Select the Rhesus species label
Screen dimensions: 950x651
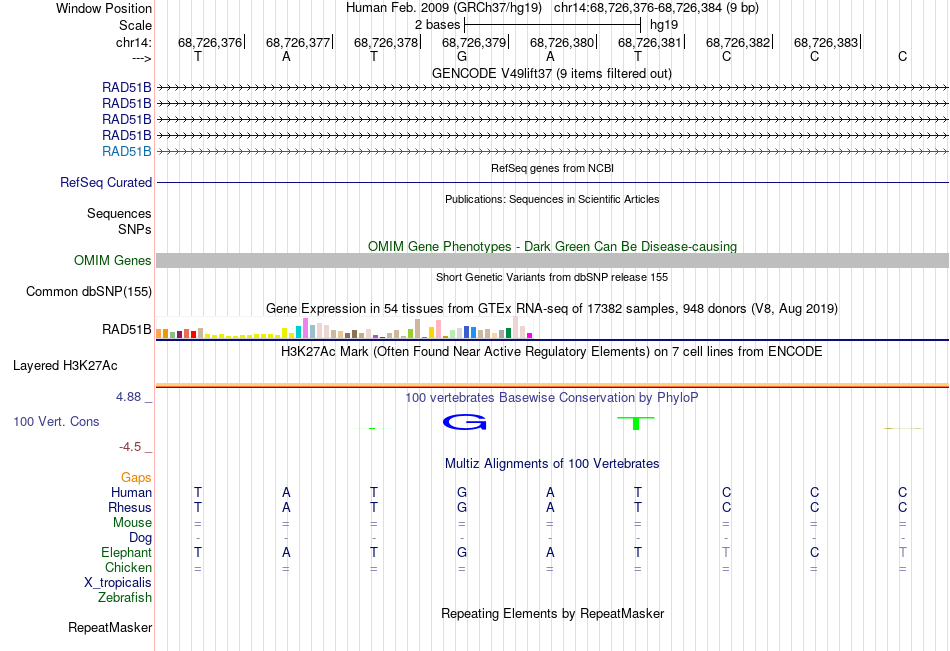click(130, 507)
